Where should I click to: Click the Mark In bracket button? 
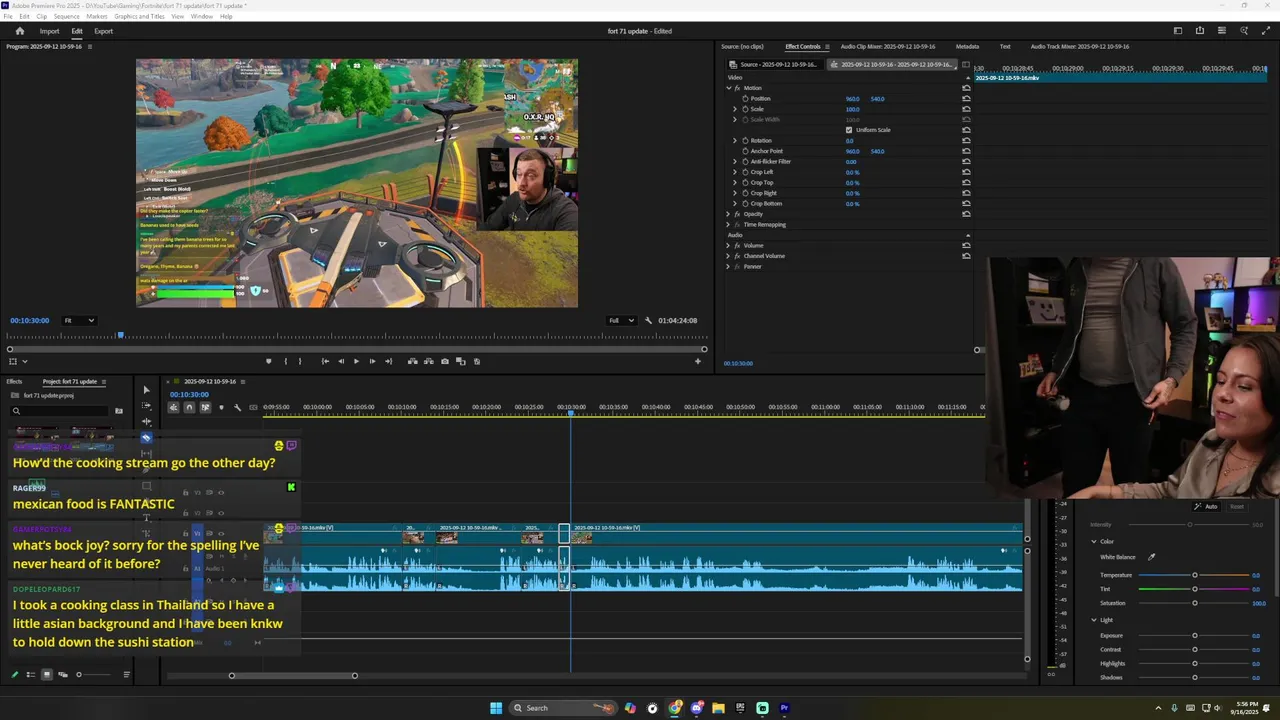coord(286,361)
